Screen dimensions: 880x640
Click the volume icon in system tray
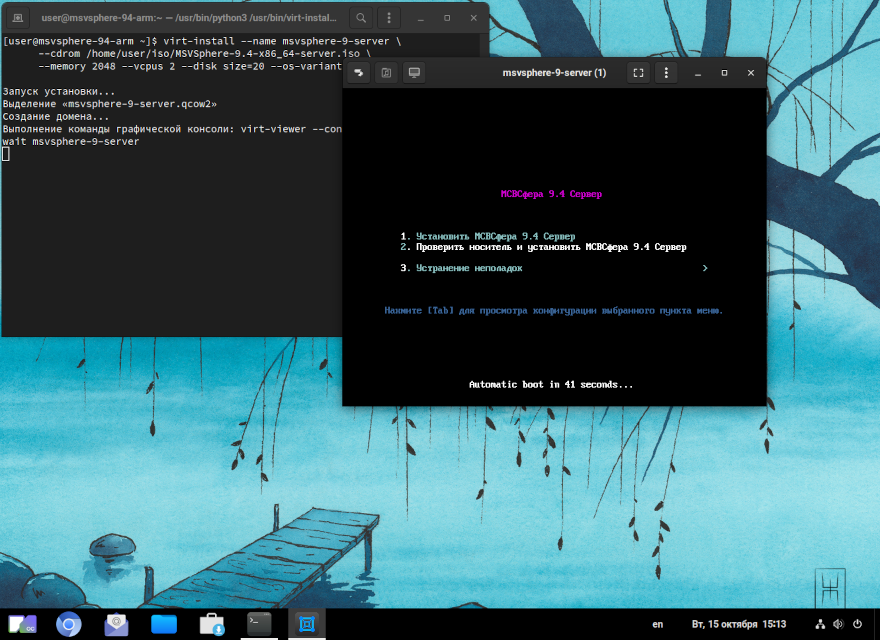click(x=838, y=624)
